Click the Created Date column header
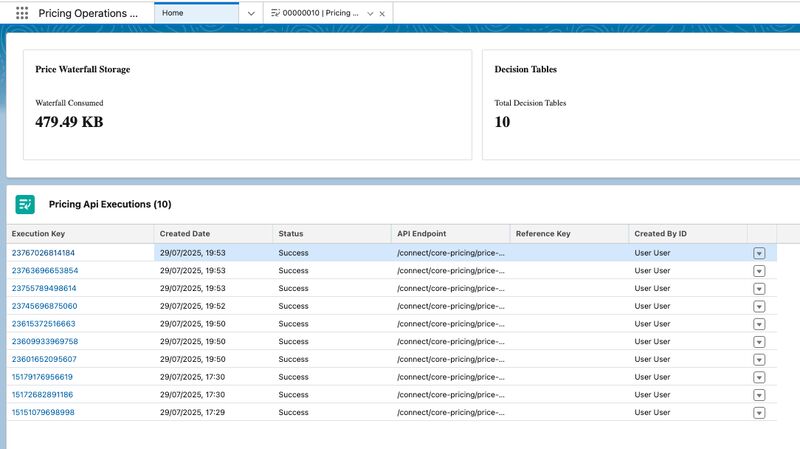Image resolution: width=800 pixels, height=449 pixels. point(185,233)
